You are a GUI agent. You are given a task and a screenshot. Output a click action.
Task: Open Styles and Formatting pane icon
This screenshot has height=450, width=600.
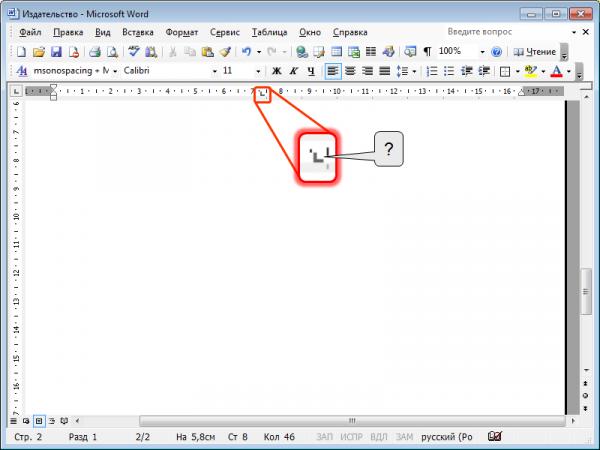click(22, 71)
